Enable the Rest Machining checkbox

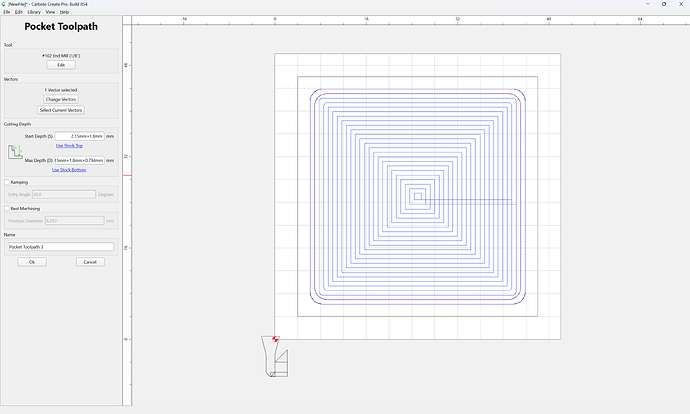(7, 209)
